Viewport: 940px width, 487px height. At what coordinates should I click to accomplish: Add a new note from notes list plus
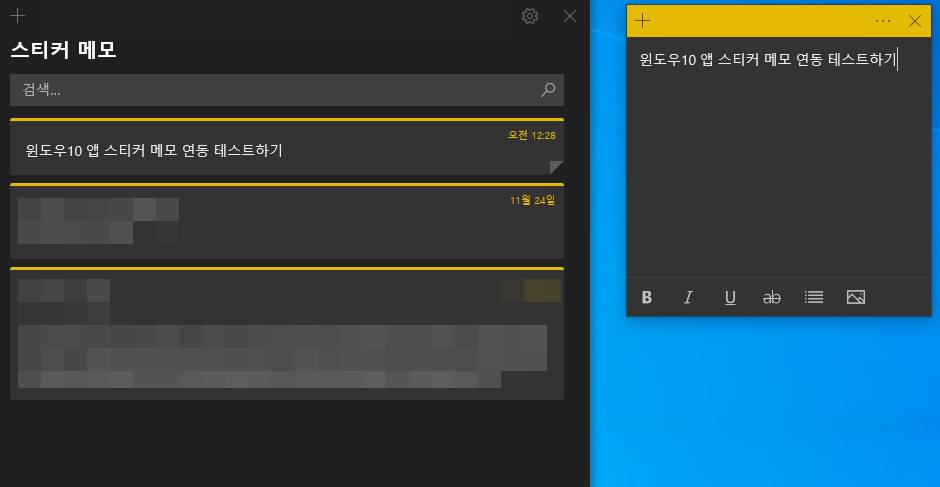18,16
